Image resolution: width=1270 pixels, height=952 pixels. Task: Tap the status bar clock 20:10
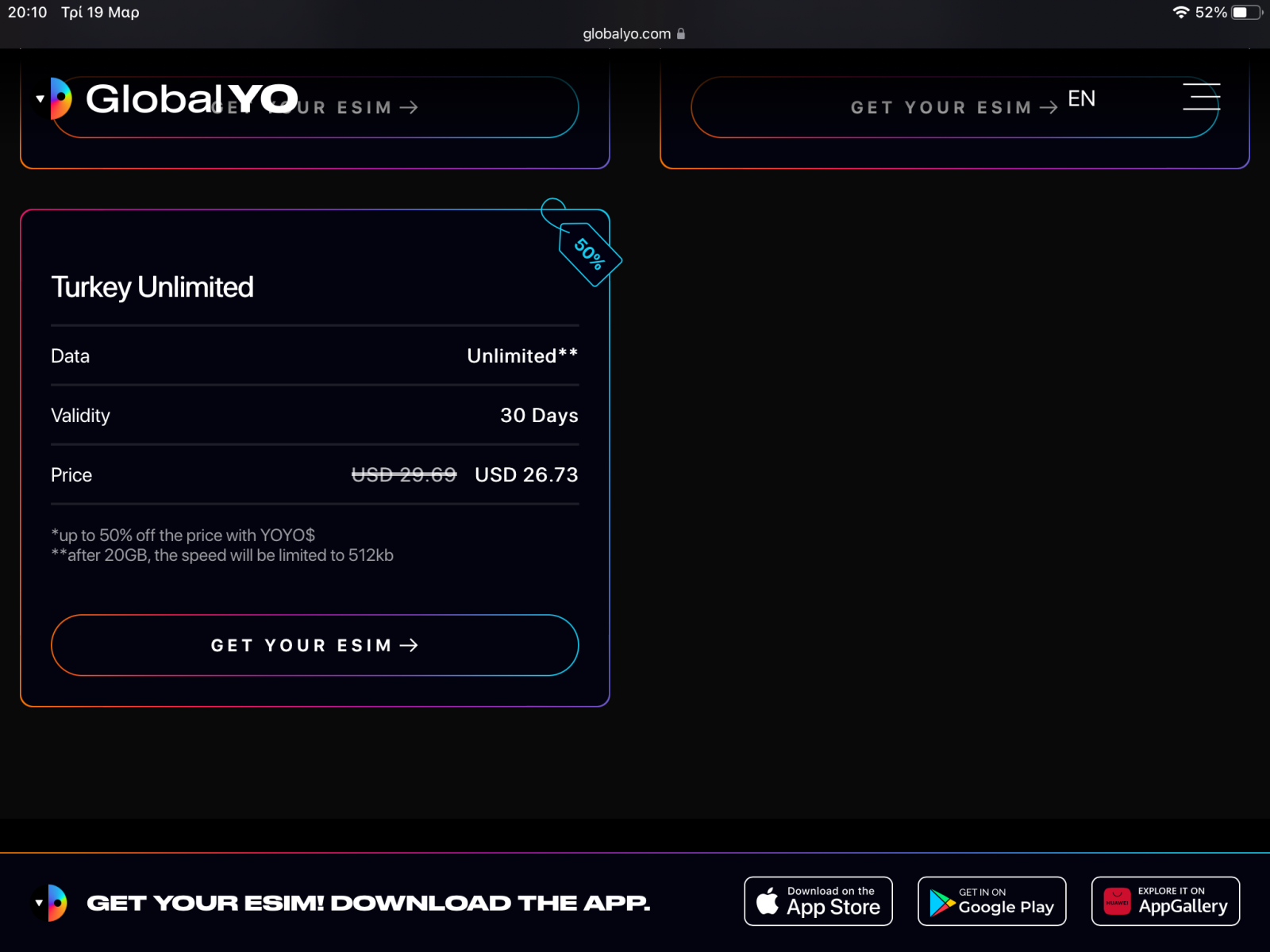tap(28, 12)
